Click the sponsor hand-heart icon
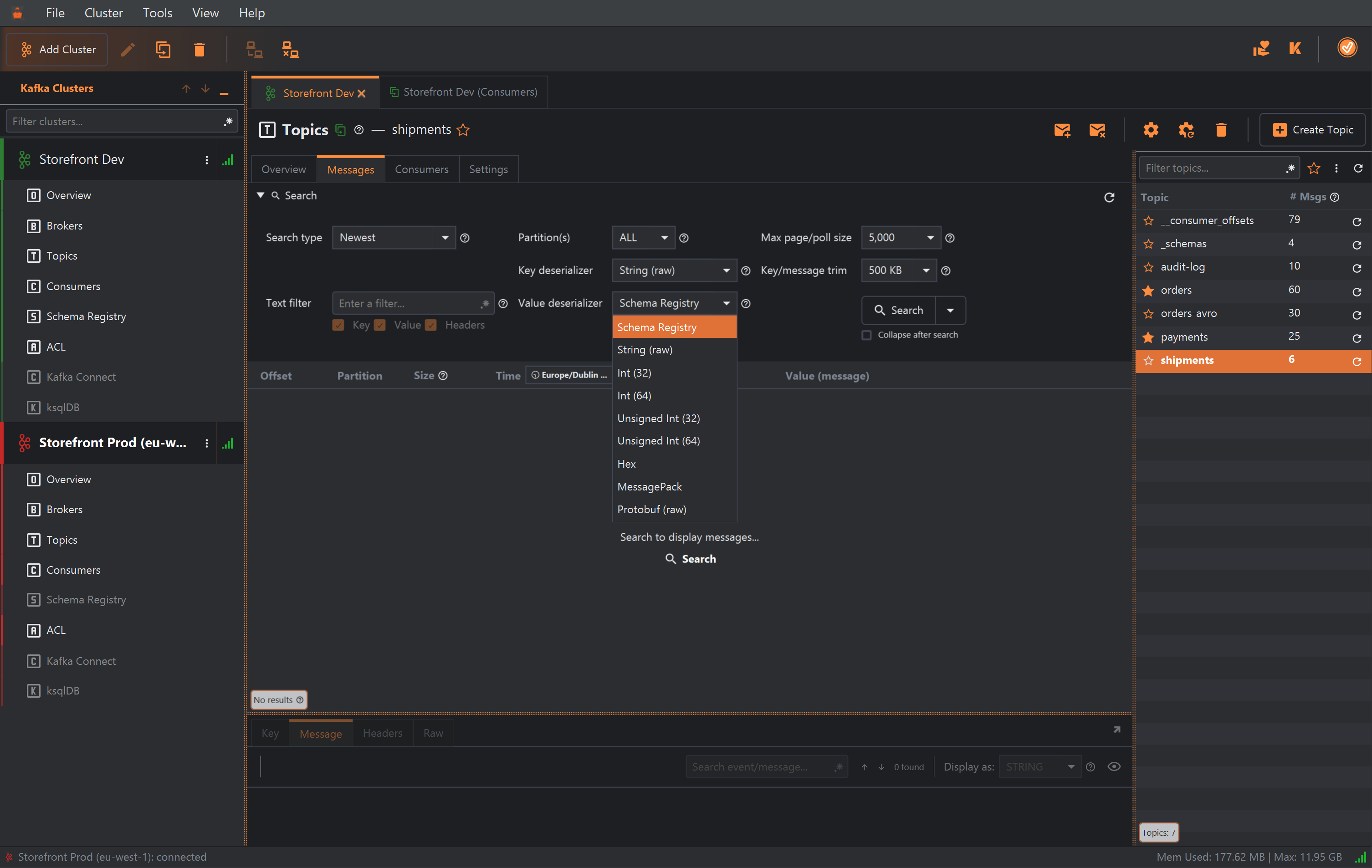The width and height of the screenshot is (1372, 868). 1261,48
